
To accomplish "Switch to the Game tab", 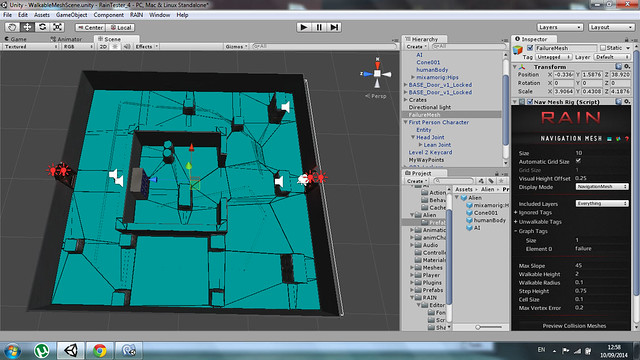I will pyautogui.click(x=16, y=39).
